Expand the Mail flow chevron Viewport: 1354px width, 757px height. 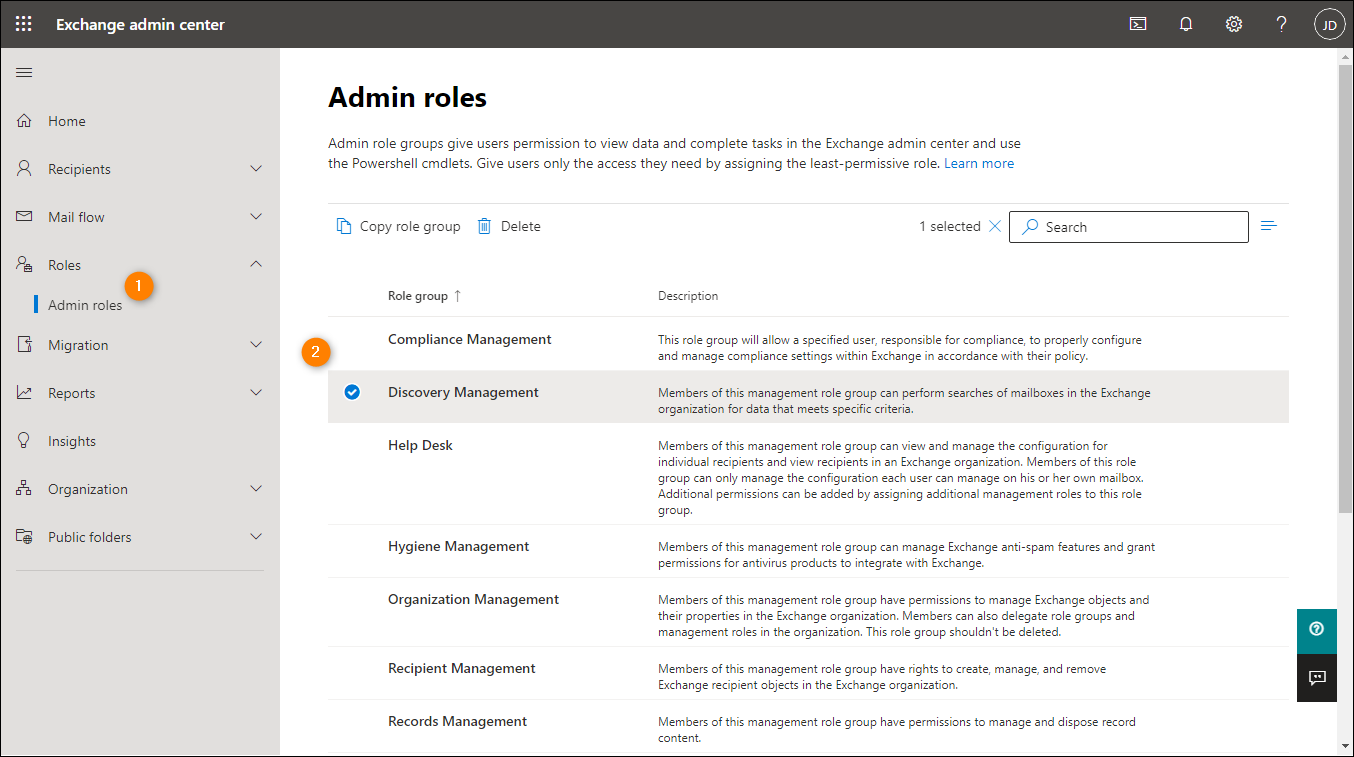tap(256, 217)
